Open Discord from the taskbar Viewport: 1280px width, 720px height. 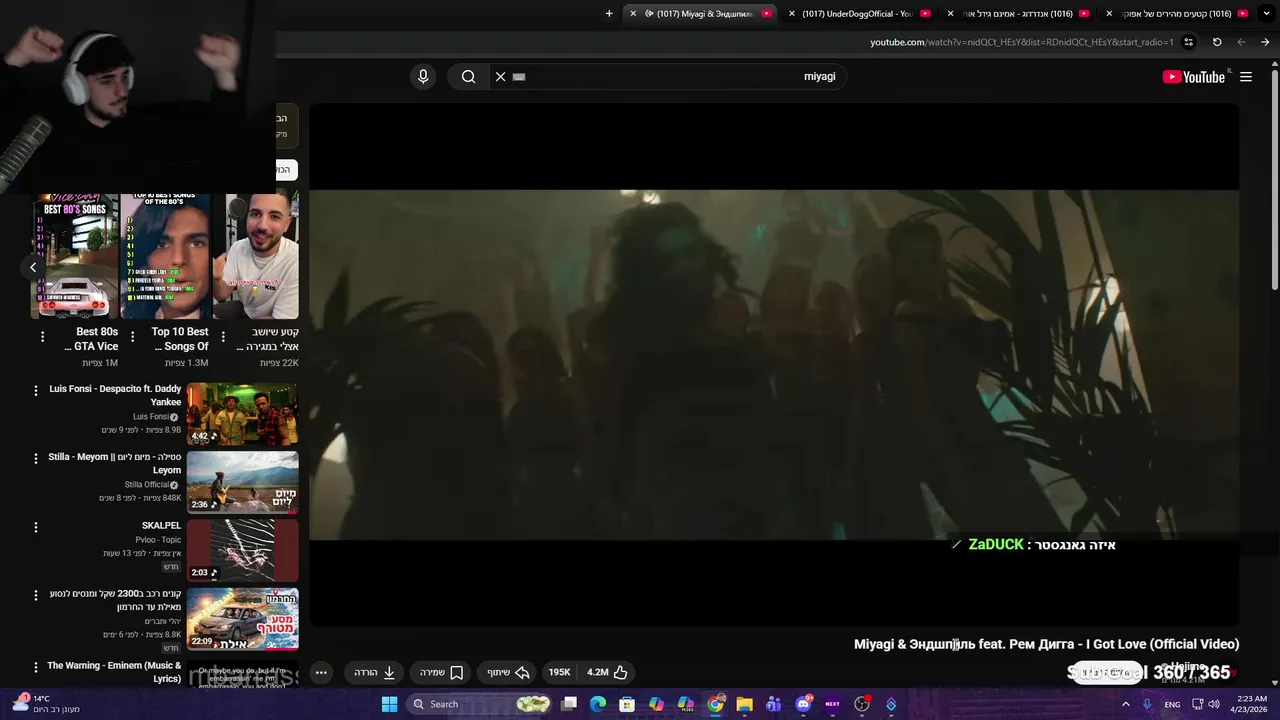point(803,704)
